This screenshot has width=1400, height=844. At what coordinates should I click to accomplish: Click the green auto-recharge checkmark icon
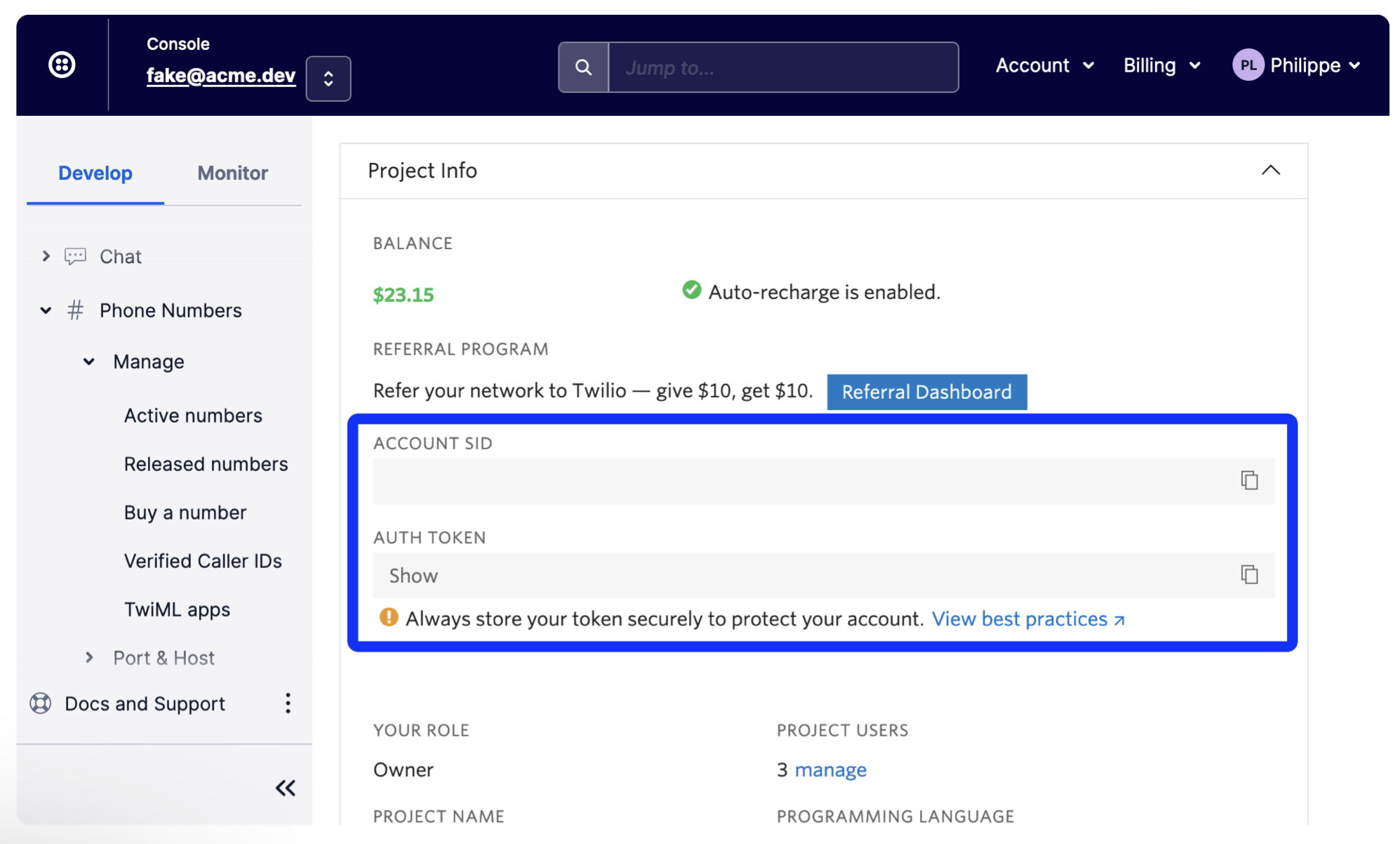(691, 290)
